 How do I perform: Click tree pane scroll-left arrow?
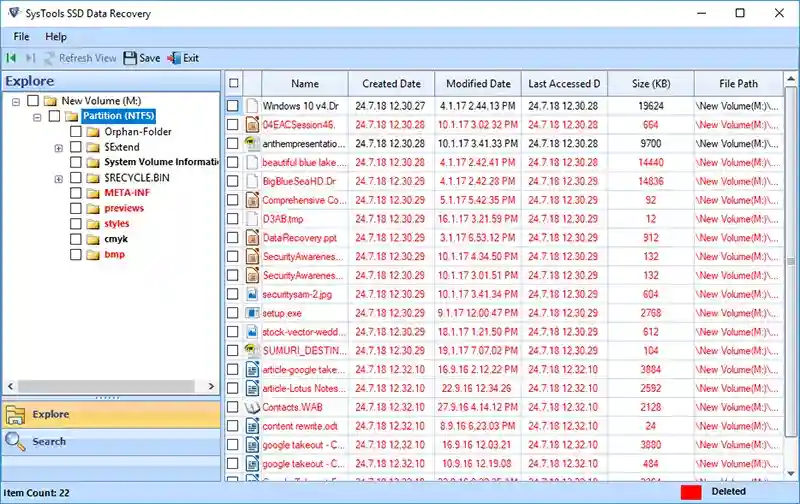pyautogui.click(x=10, y=386)
